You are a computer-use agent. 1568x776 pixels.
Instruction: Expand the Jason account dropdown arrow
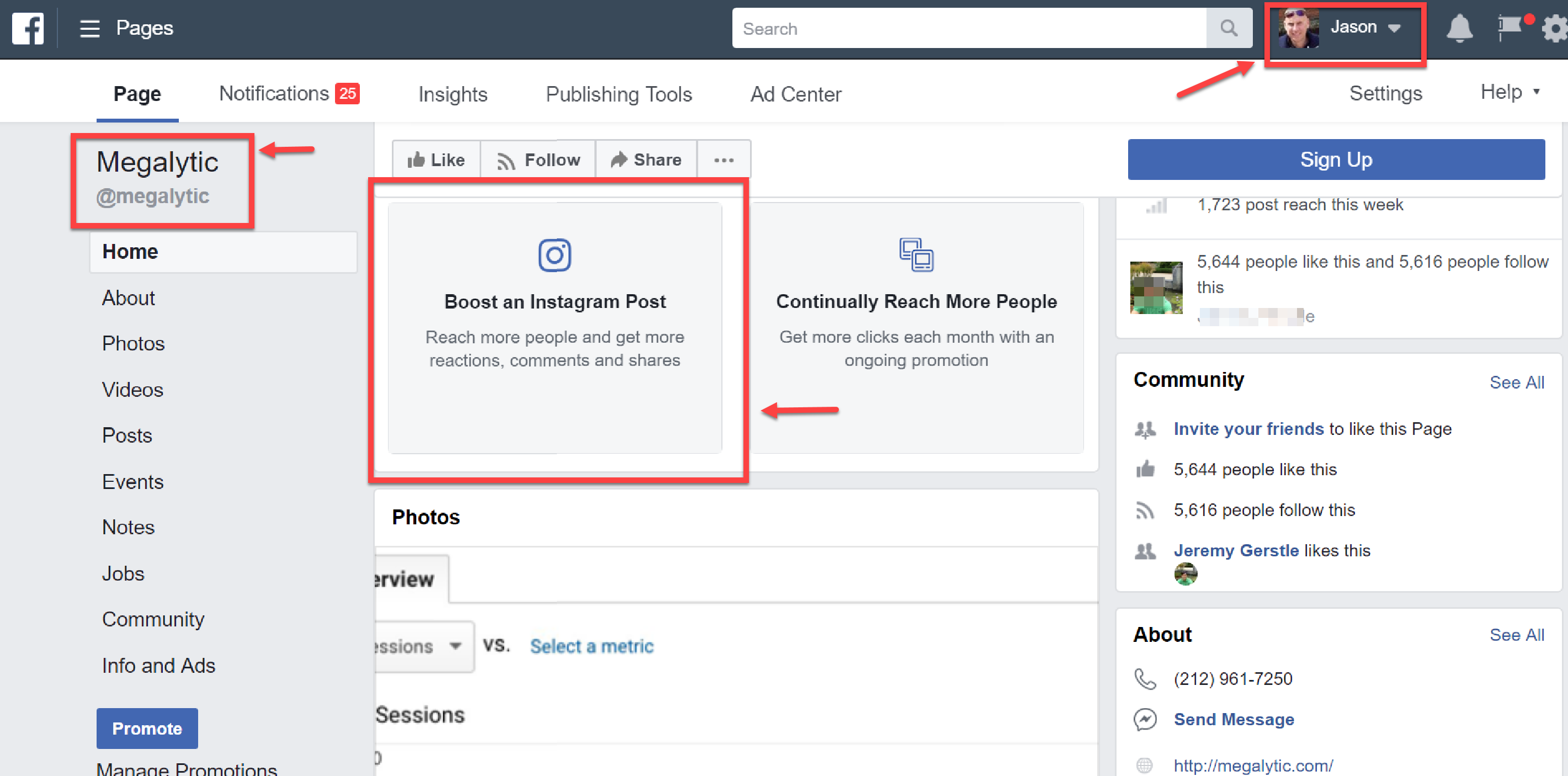tap(1394, 28)
